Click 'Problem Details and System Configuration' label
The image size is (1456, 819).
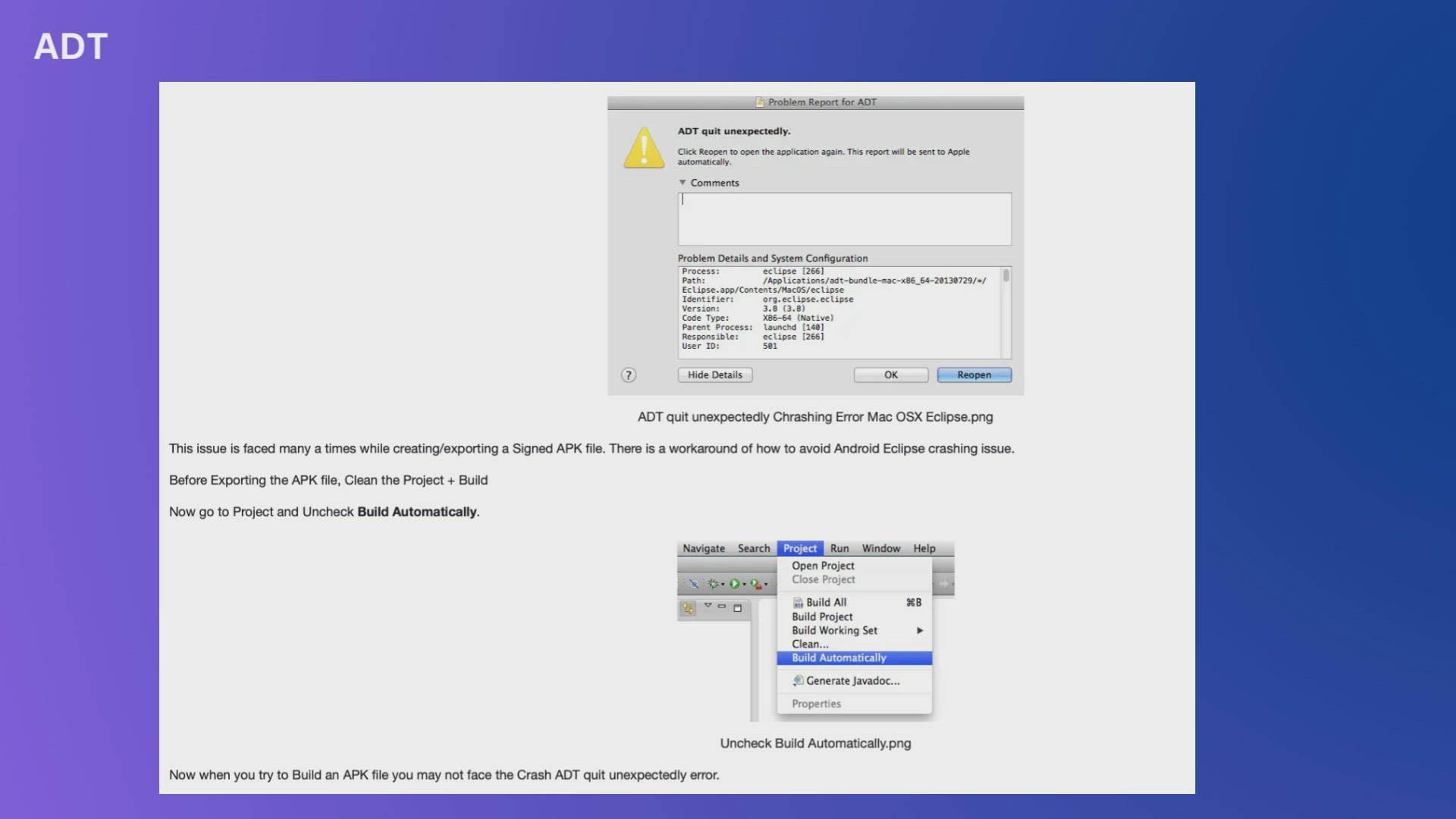coord(773,259)
